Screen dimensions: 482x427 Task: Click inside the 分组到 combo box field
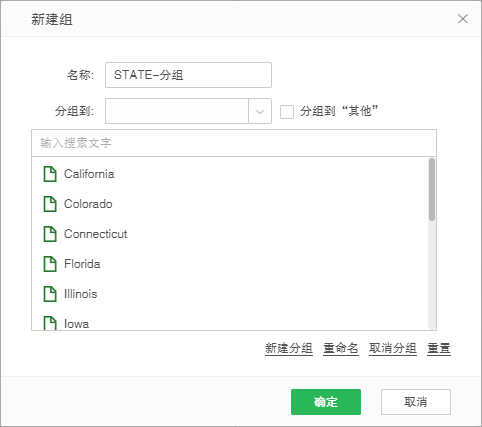(x=177, y=111)
